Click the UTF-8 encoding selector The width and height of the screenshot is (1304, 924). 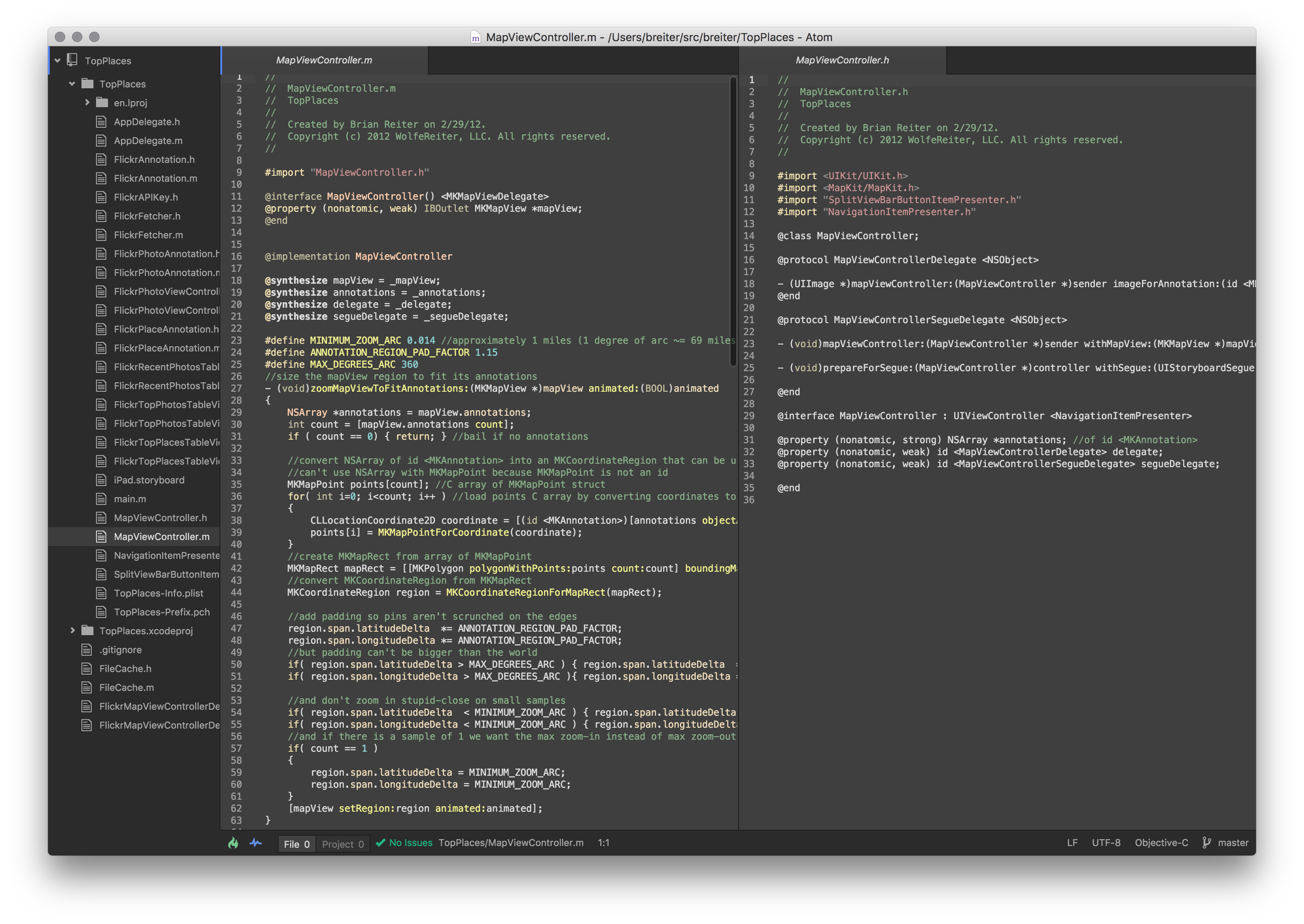pyautogui.click(x=1106, y=843)
